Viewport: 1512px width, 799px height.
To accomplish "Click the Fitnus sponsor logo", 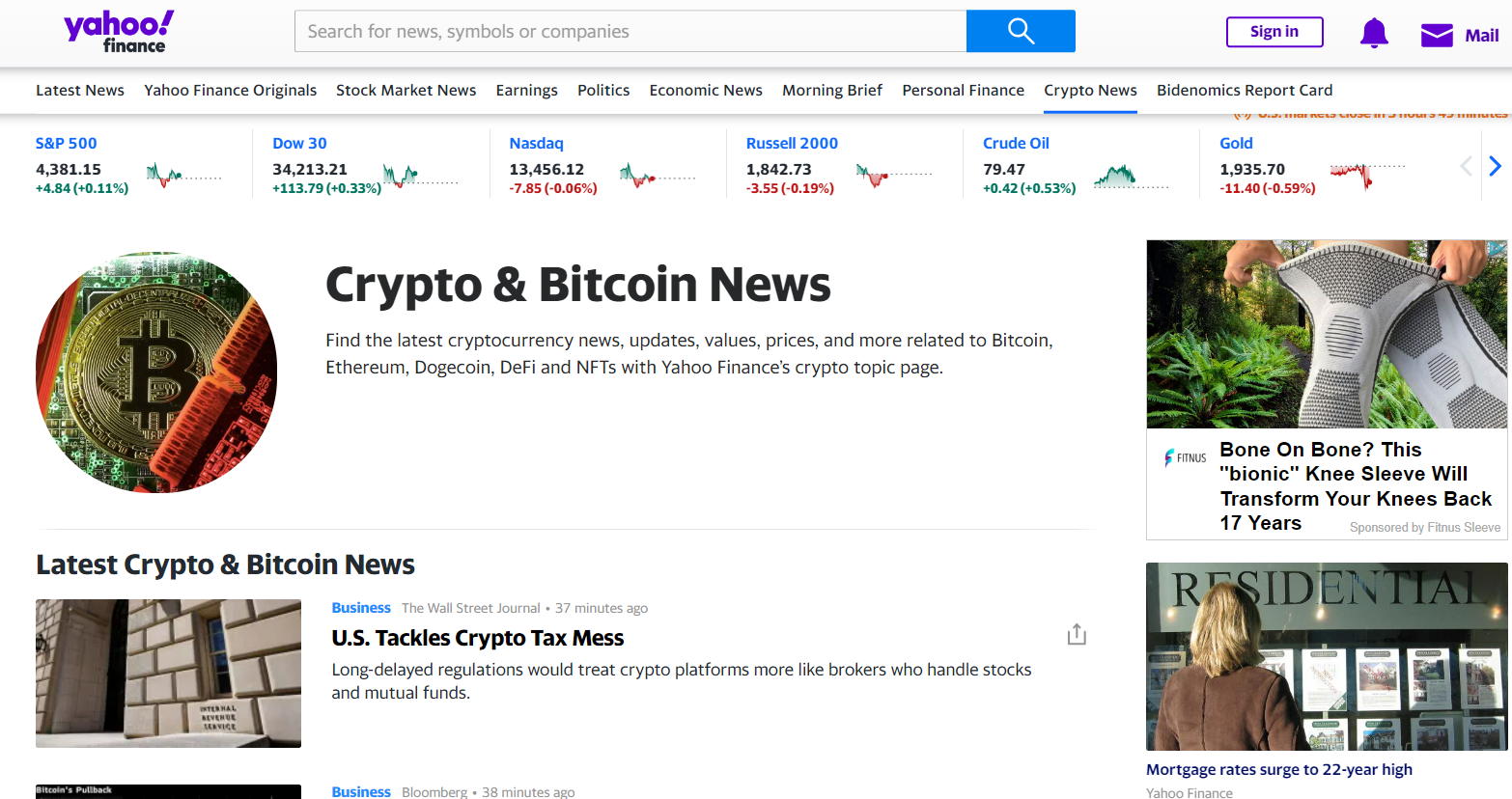I will (1185, 457).
